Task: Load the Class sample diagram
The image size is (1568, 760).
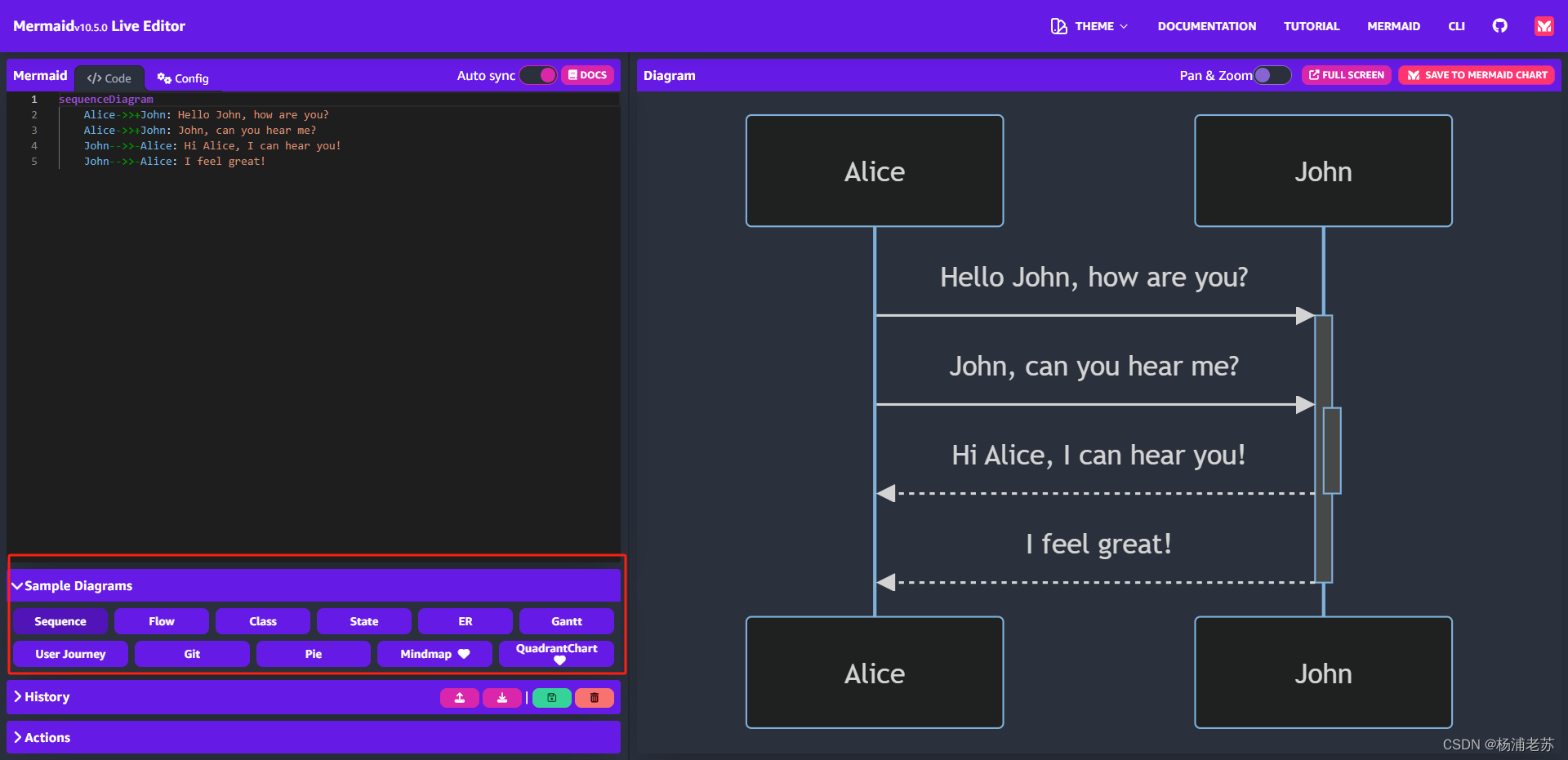Action: (x=263, y=621)
